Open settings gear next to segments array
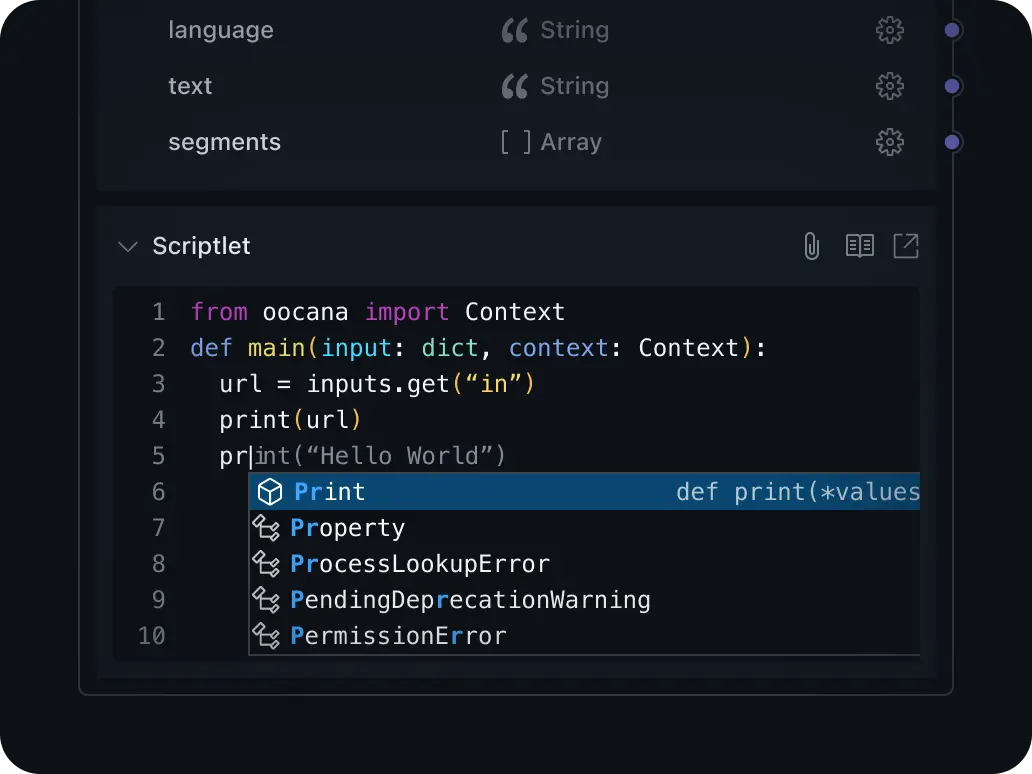The image size is (1032, 774). [889, 141]
